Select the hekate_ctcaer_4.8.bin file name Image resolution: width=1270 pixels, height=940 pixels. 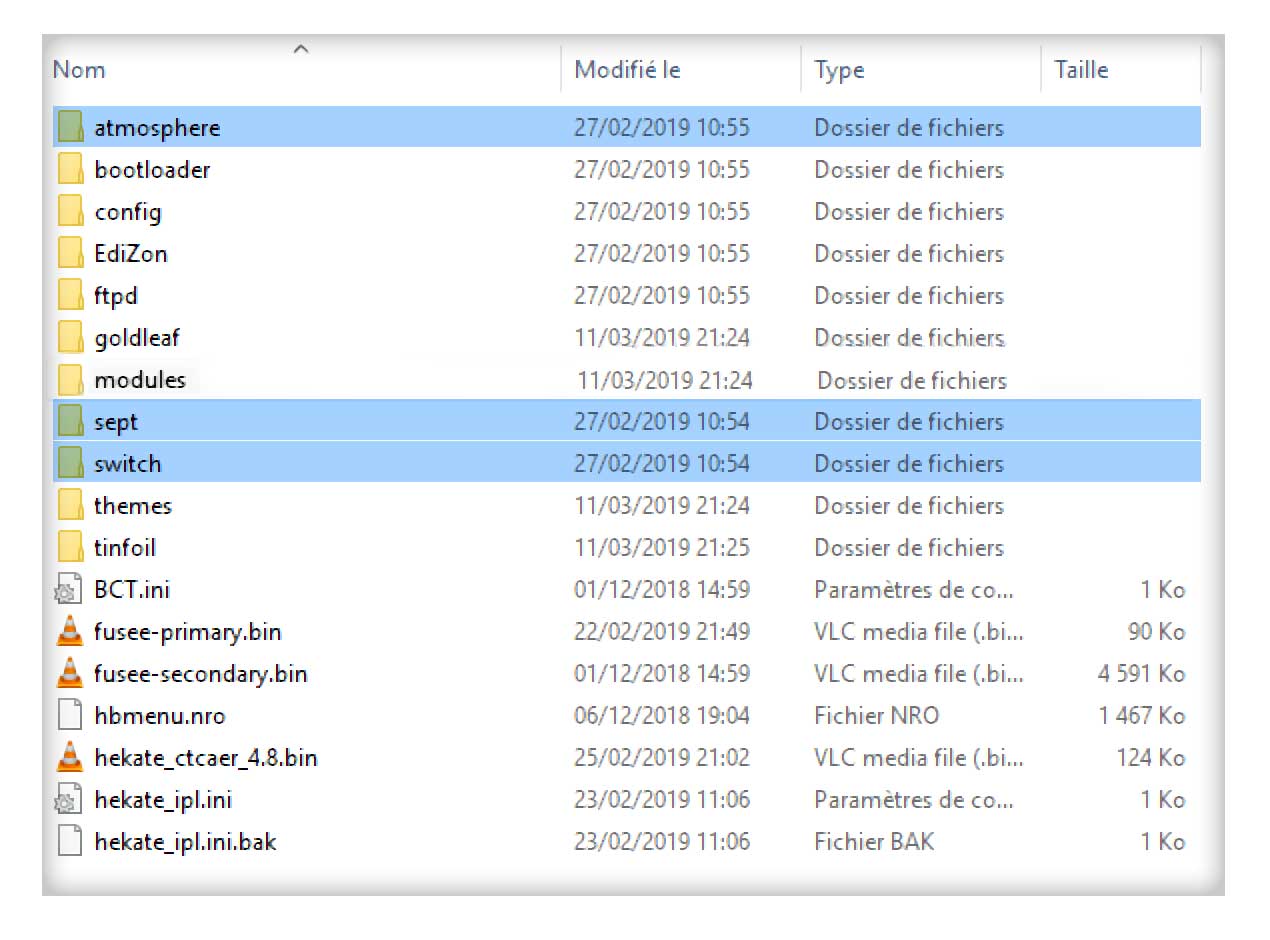206,758
